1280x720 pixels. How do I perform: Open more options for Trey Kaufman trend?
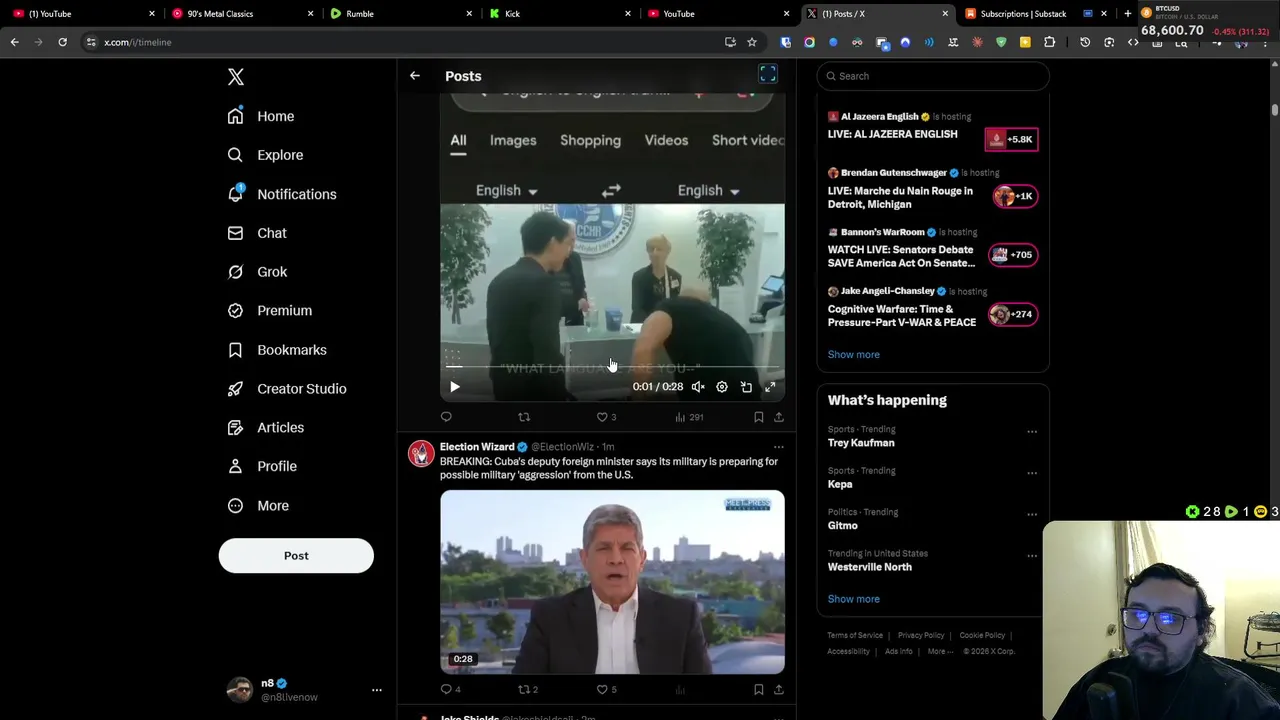coord(1032,432)
